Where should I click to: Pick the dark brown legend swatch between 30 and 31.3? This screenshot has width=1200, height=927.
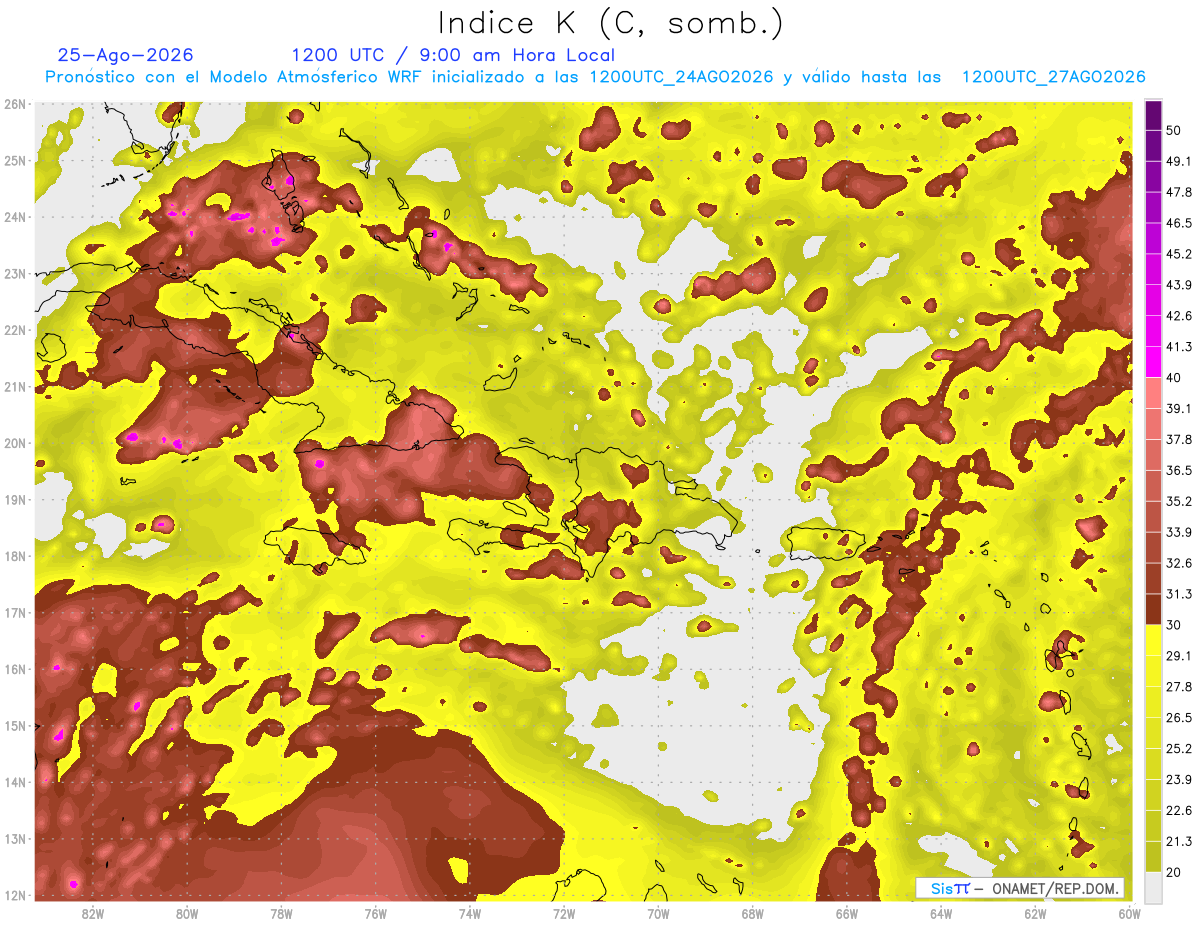pos(1153,609)
